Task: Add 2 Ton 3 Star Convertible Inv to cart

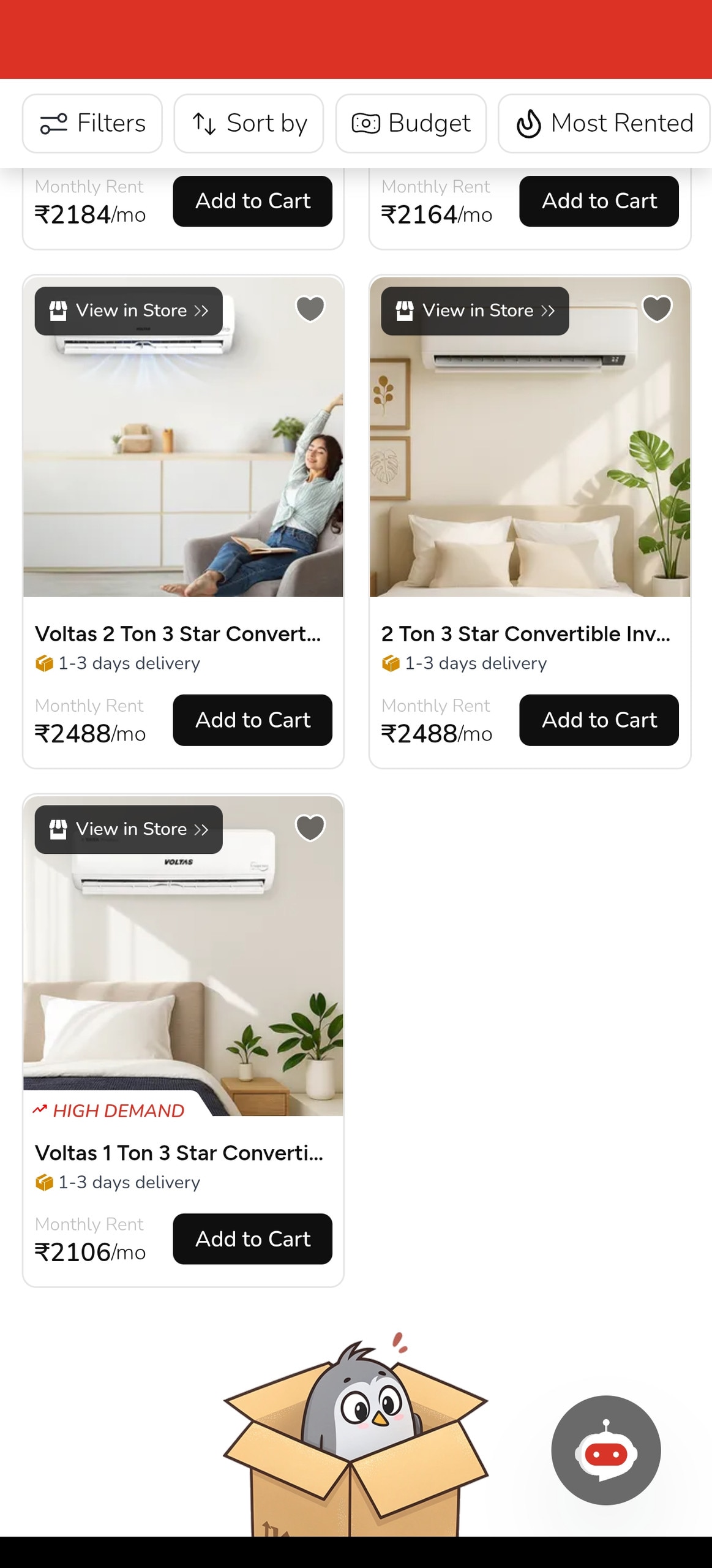Action: 599,720
